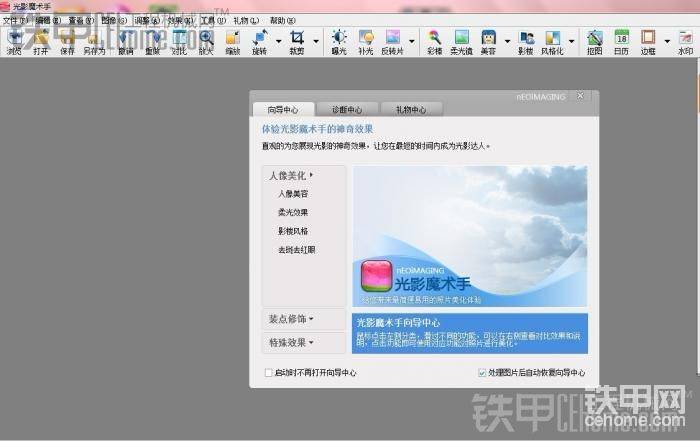The image size is (700, 441).
Task: Click the 放大 (zoom in) magnifier icon
Action: point(206,42)
